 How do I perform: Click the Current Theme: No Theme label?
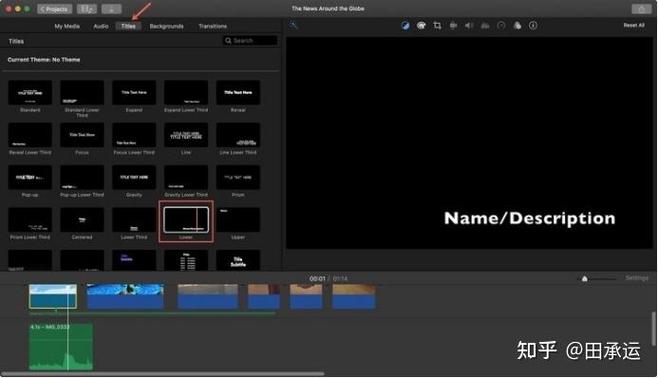click(x=44, y=60)
